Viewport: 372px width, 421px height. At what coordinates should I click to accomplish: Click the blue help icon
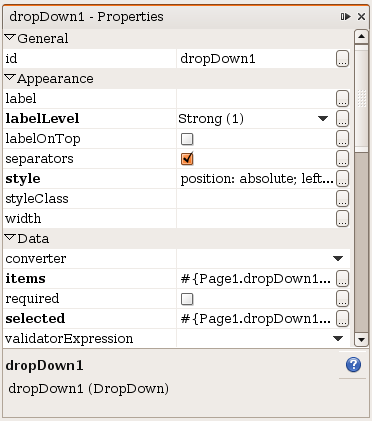tap(353, 365)
